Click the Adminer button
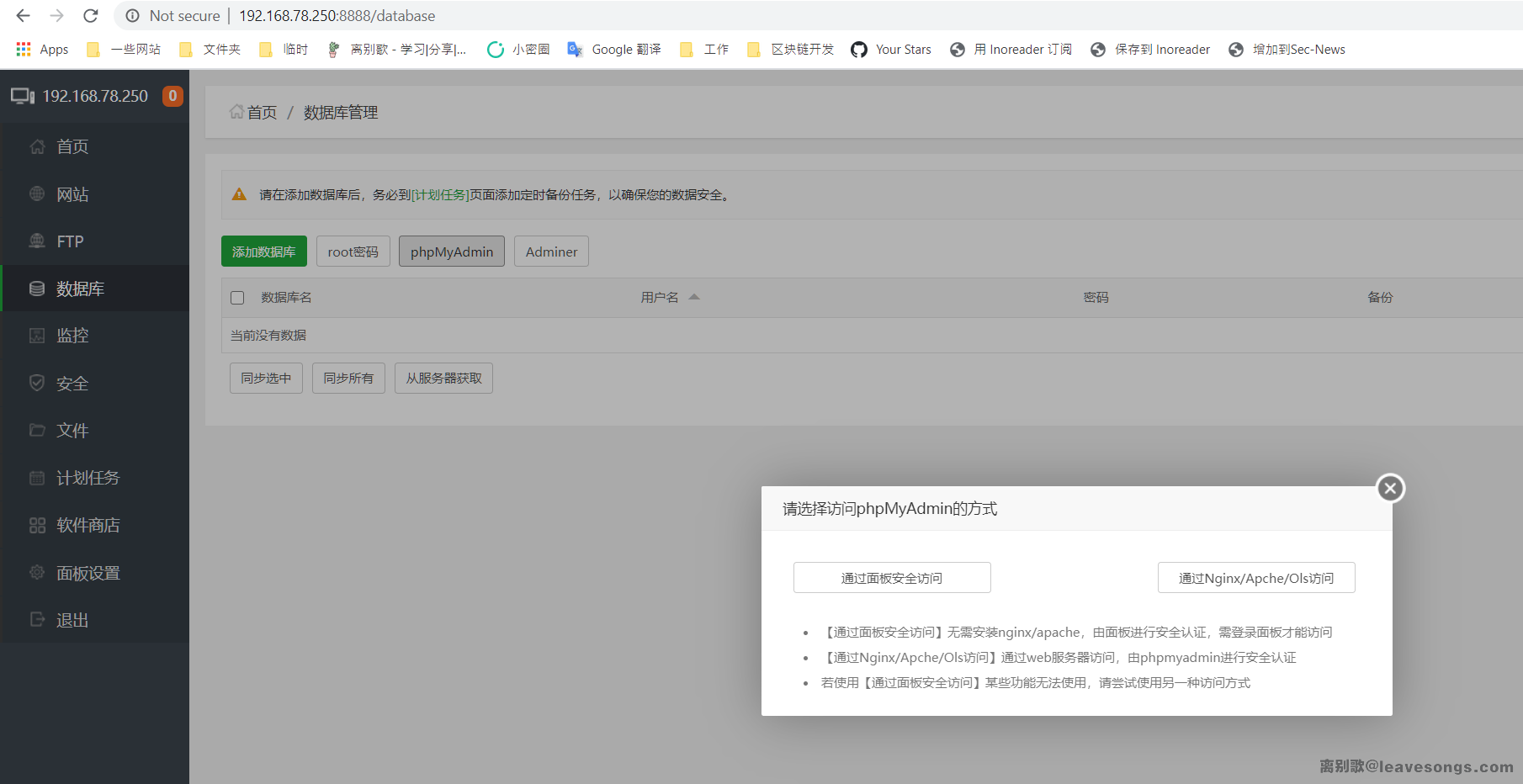This screenshot has height=784, width=1523. tap(551, 252)
